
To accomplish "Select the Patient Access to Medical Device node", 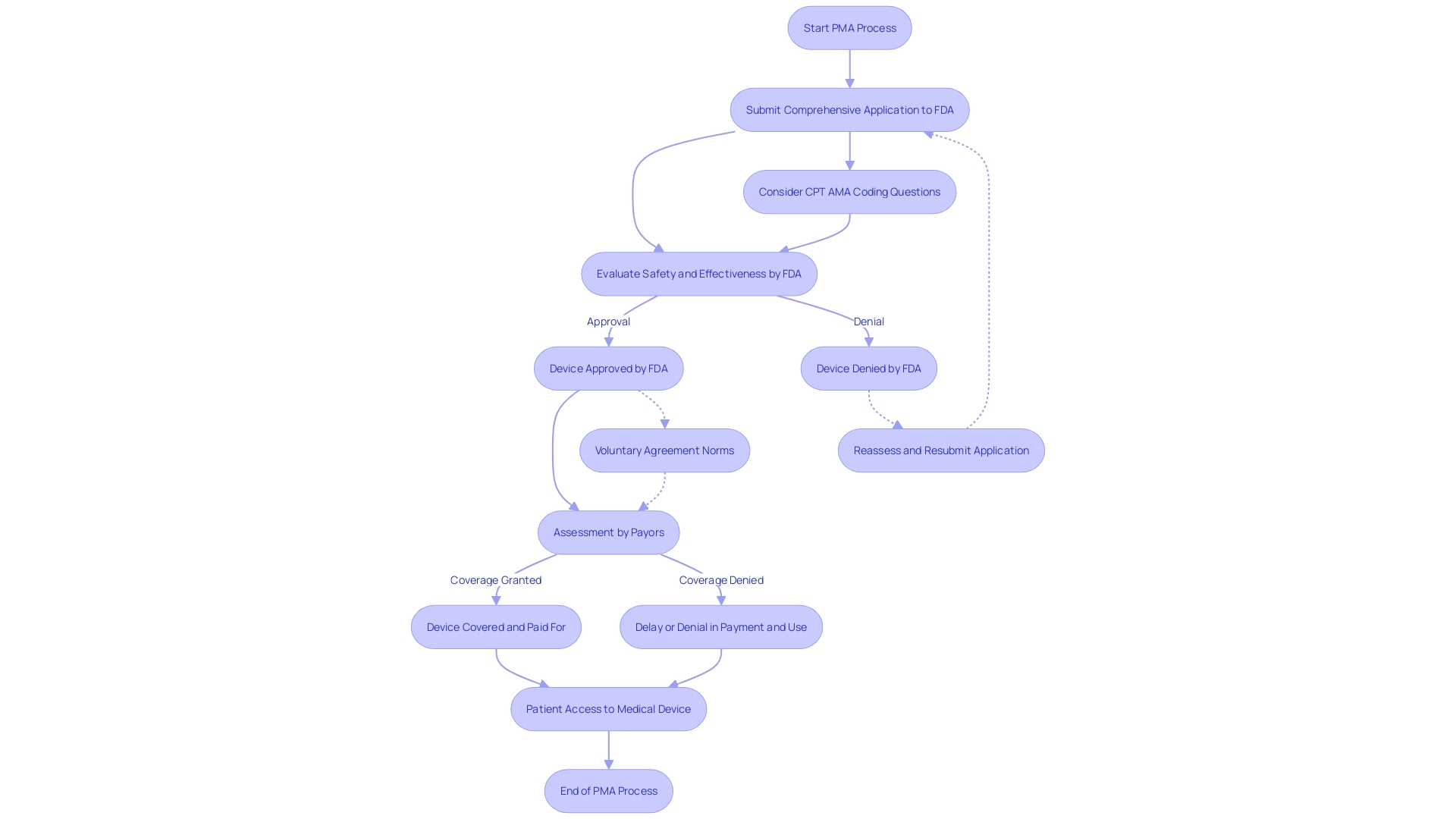I will [608, 708].
